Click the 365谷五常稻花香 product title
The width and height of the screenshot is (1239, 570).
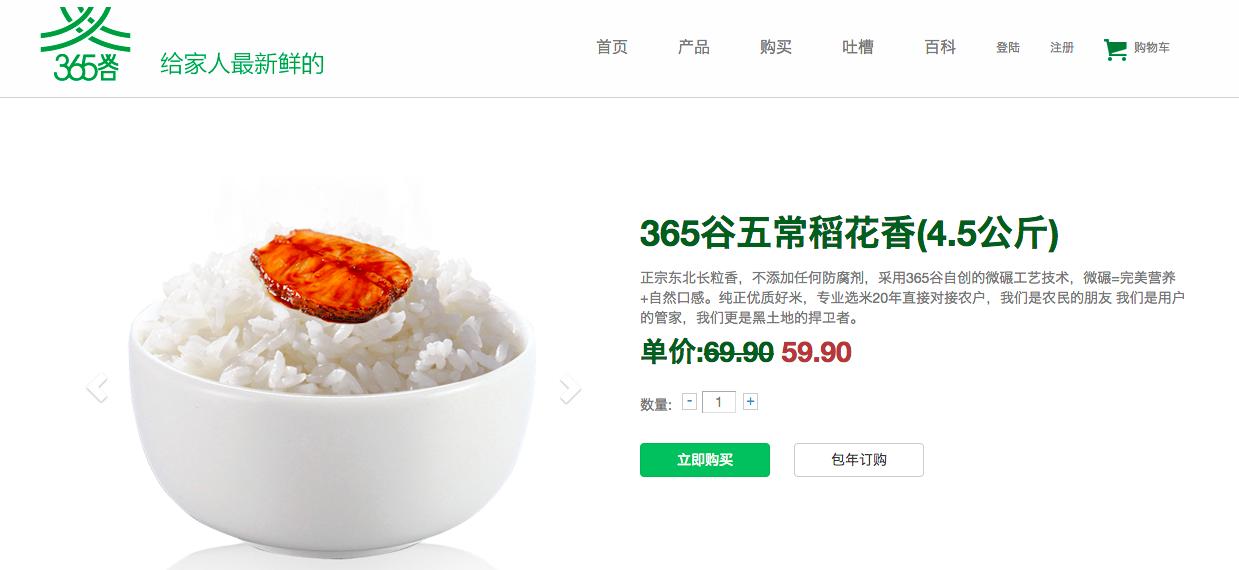click(849, 233)
